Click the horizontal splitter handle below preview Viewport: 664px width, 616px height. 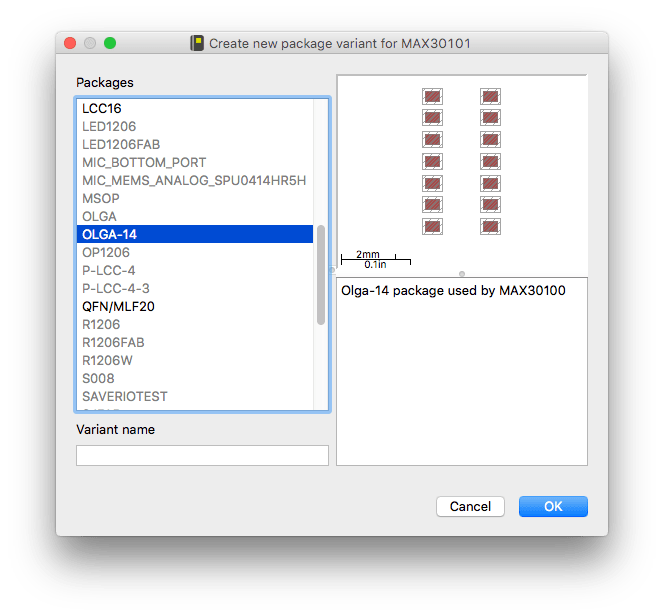[x=462, y=274]
